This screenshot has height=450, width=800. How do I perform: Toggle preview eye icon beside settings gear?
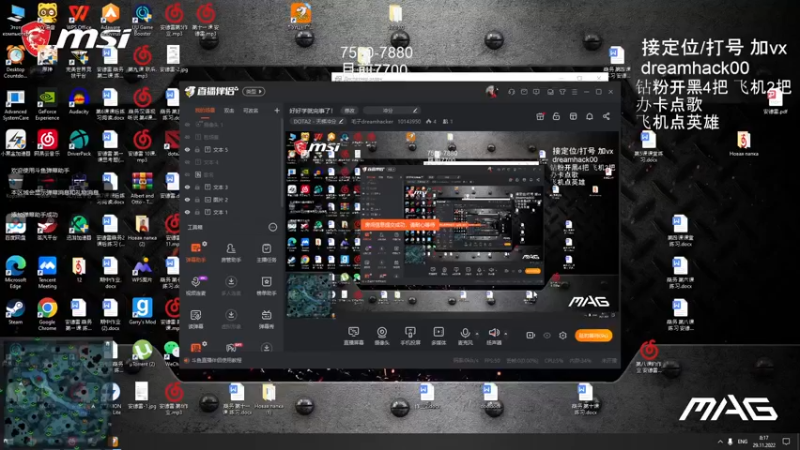click(x=547, y=335)
